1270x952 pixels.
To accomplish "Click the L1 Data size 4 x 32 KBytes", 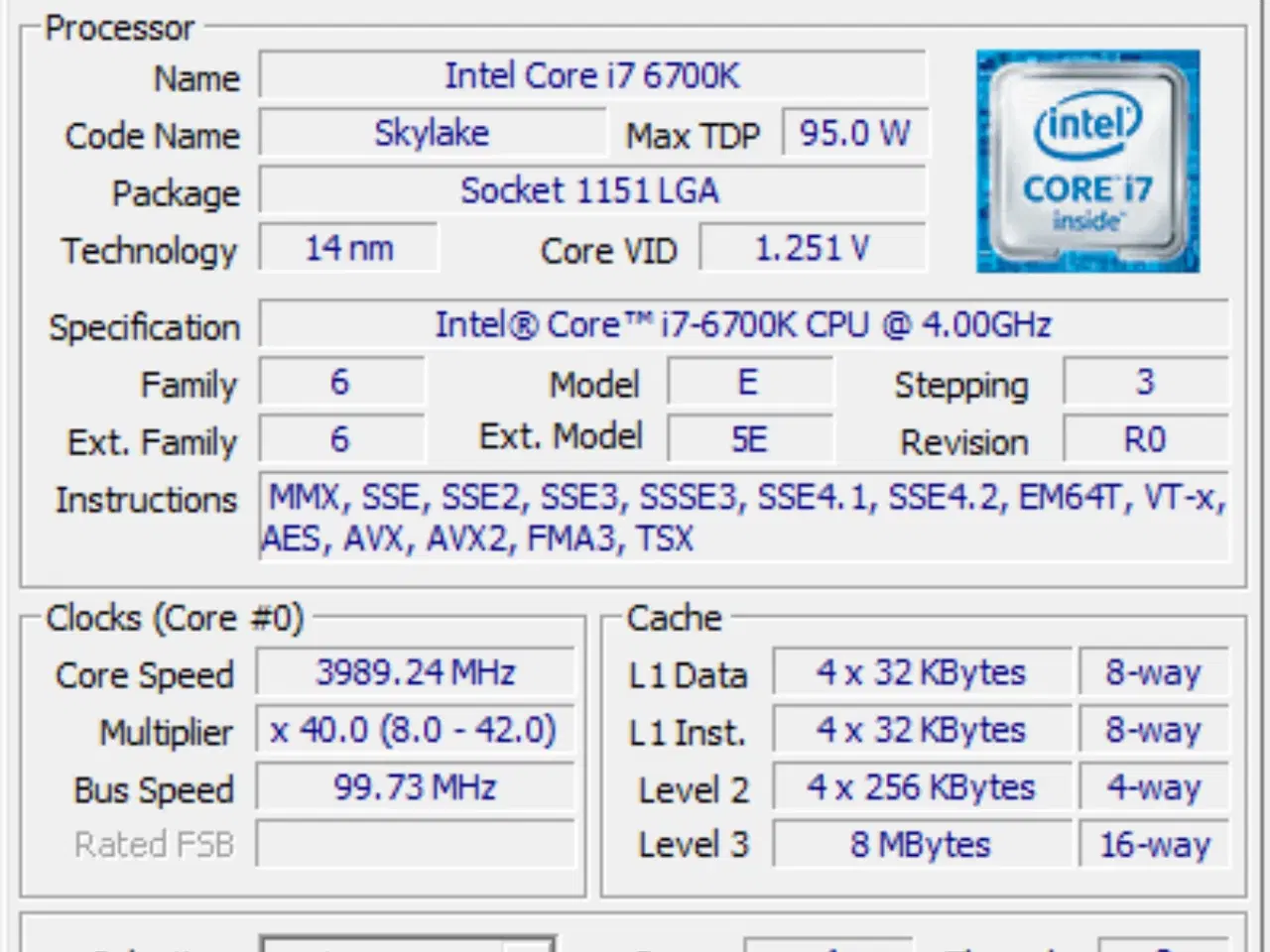I will click(x=922, y=672).
